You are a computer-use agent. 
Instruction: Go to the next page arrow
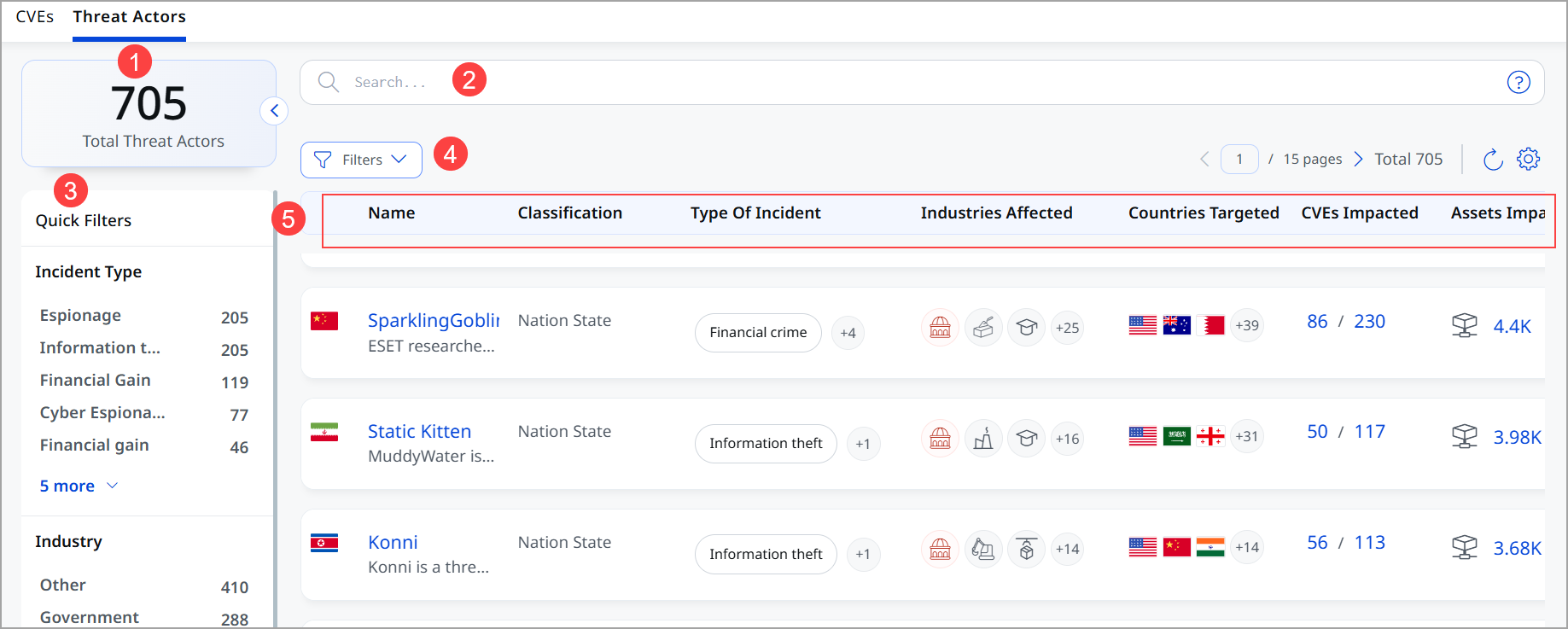coord(1358,159)
